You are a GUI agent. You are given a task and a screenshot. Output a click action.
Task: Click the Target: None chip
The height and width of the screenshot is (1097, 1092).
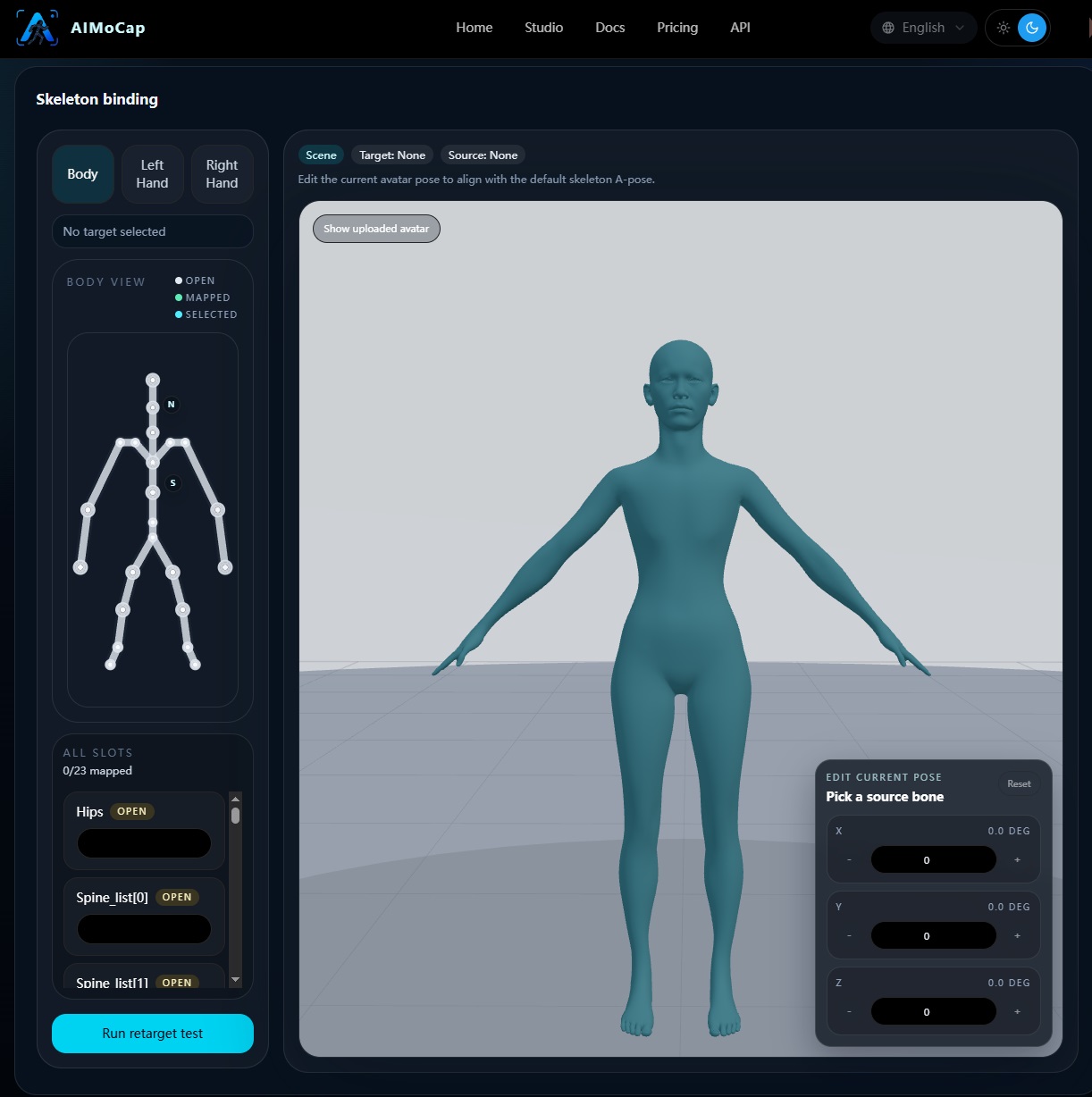[x=392, y=155]
